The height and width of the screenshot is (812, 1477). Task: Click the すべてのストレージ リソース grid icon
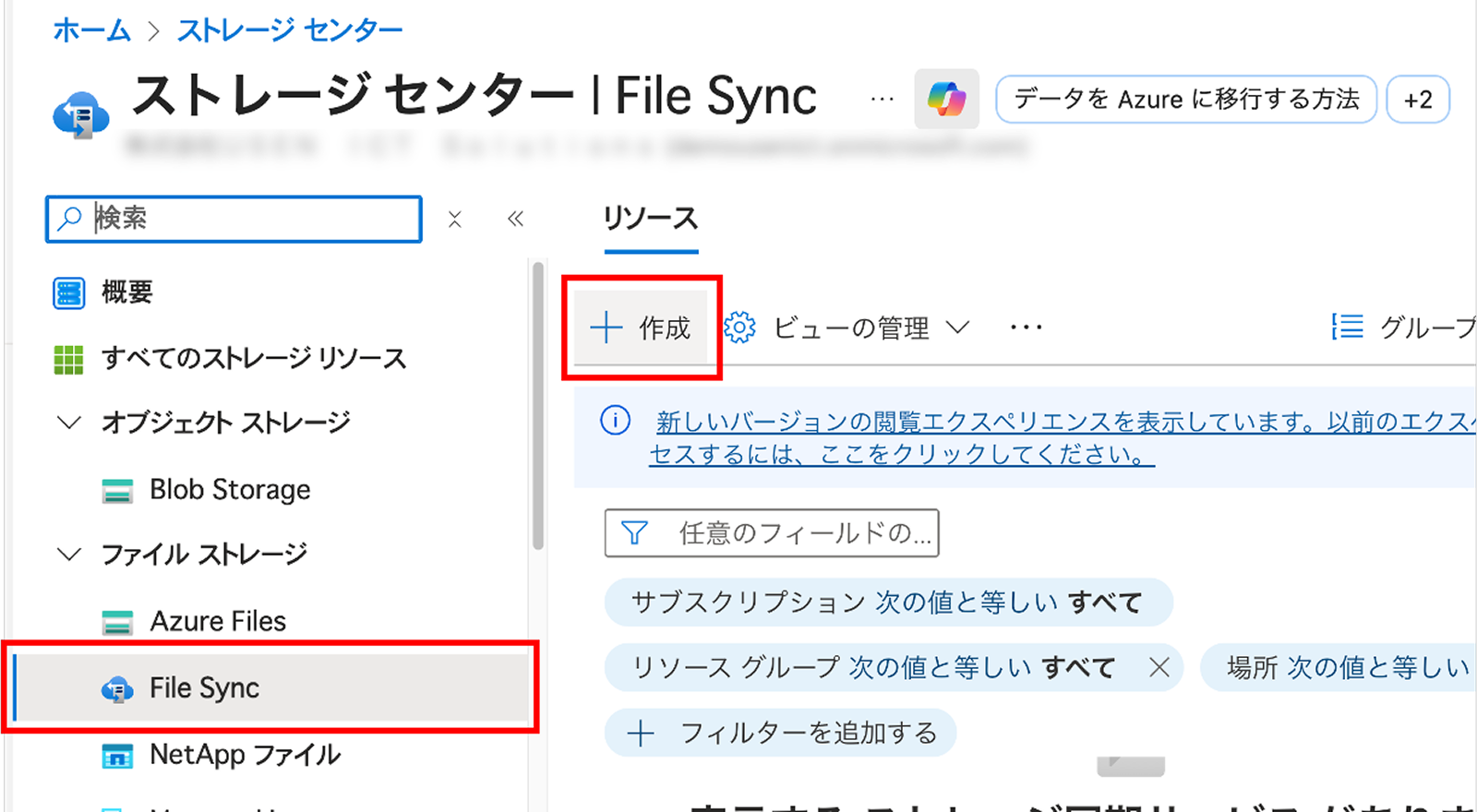[69, 359]
